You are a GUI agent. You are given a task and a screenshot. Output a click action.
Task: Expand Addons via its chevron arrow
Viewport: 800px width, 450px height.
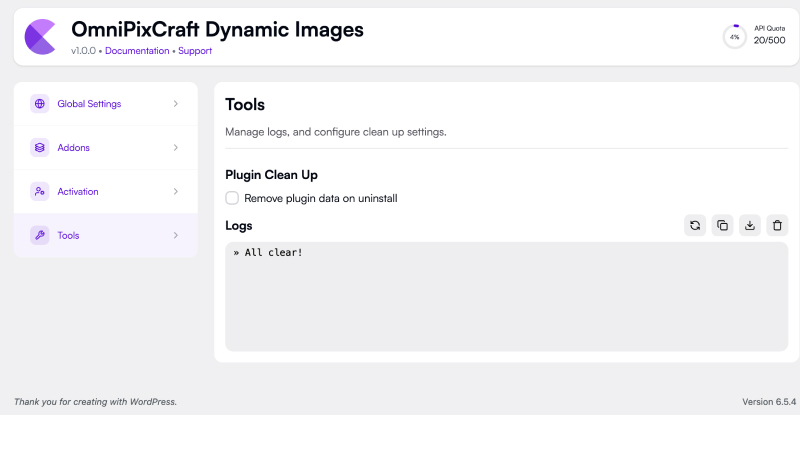pyautogui.click(x=176, y=147)
